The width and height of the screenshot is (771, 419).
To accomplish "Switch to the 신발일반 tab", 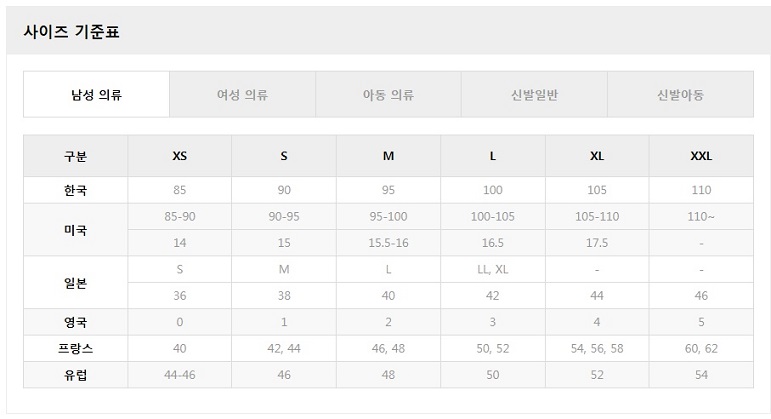I will click(534, 95).
